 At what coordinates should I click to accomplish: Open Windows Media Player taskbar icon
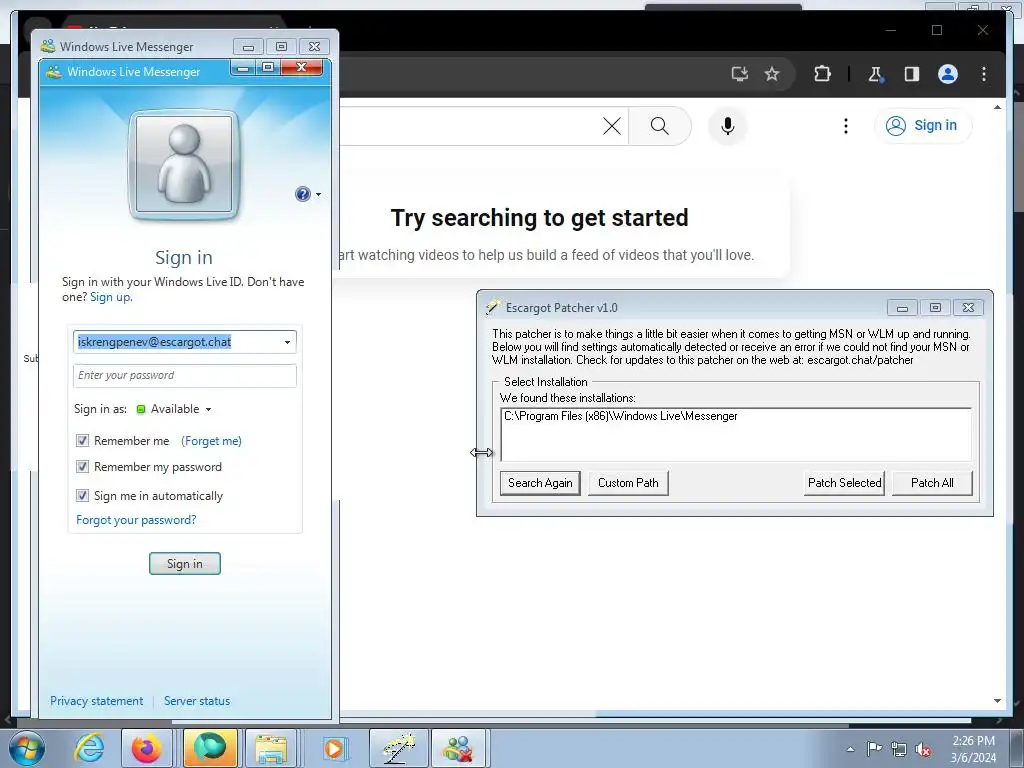334,748
